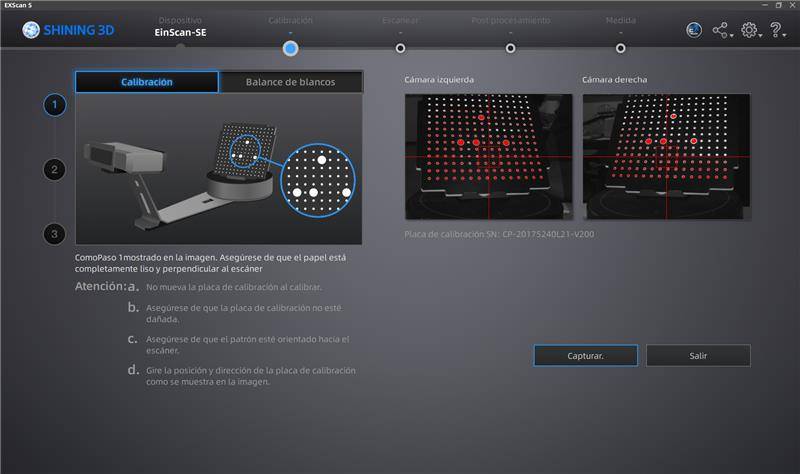Click the Escanear step label
This screenshot has width=800, height=474.
[x=401, y=20]
